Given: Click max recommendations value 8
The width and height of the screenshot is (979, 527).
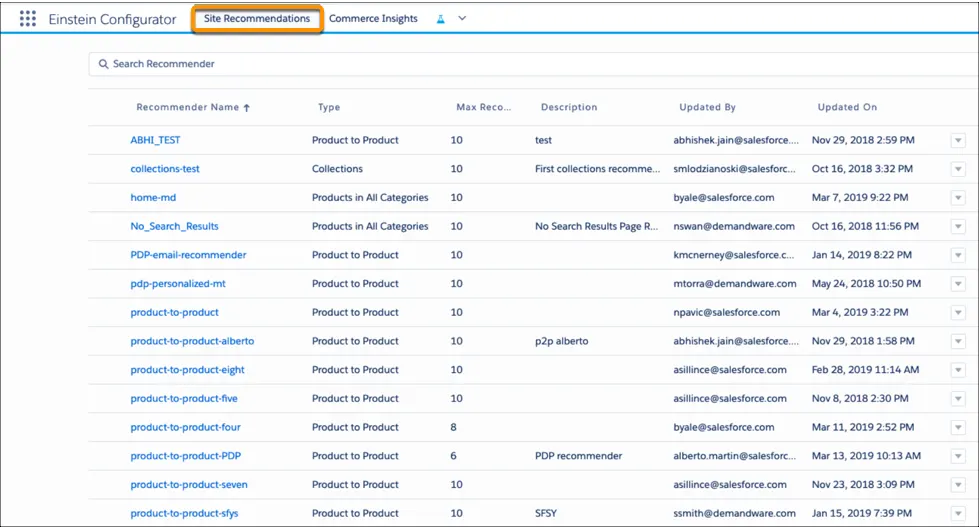Looking at the screenshot, I should pyautogui.click(x=453, y=427).
